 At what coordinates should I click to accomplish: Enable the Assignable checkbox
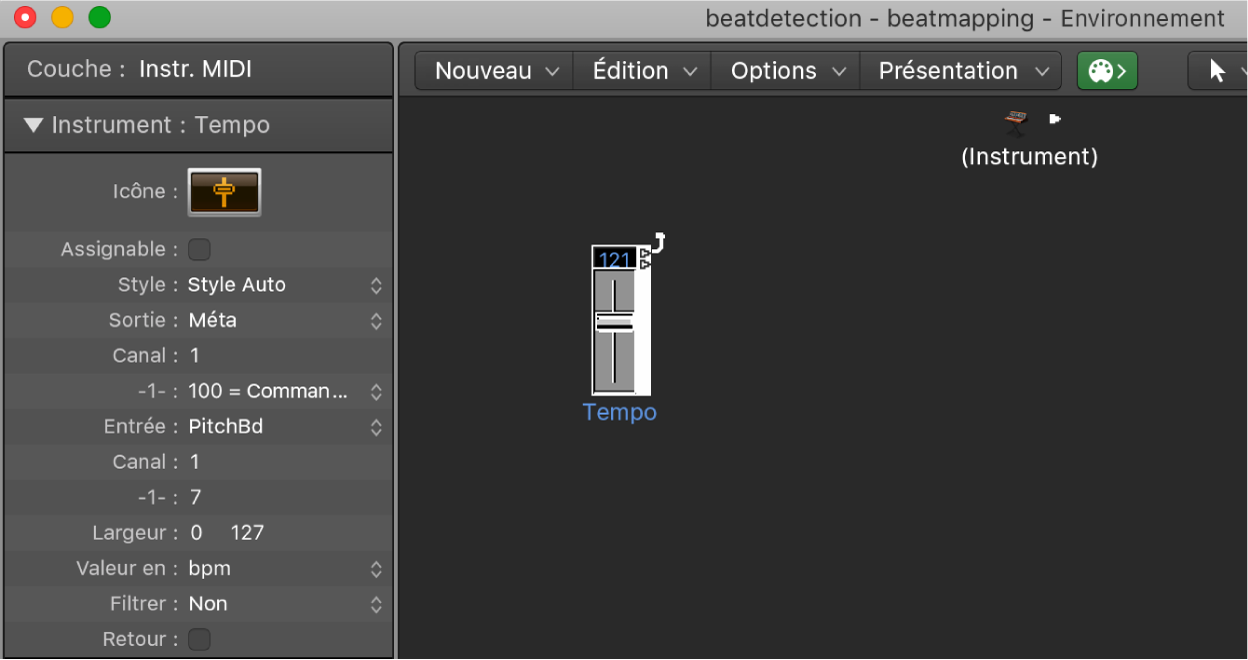200,249
